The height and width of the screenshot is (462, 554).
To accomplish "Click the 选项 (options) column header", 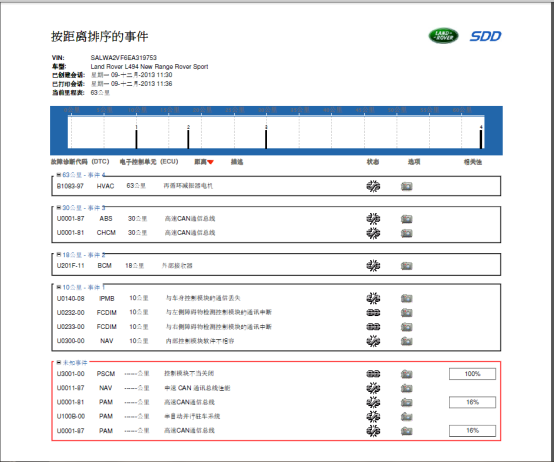I will (414, 162).
